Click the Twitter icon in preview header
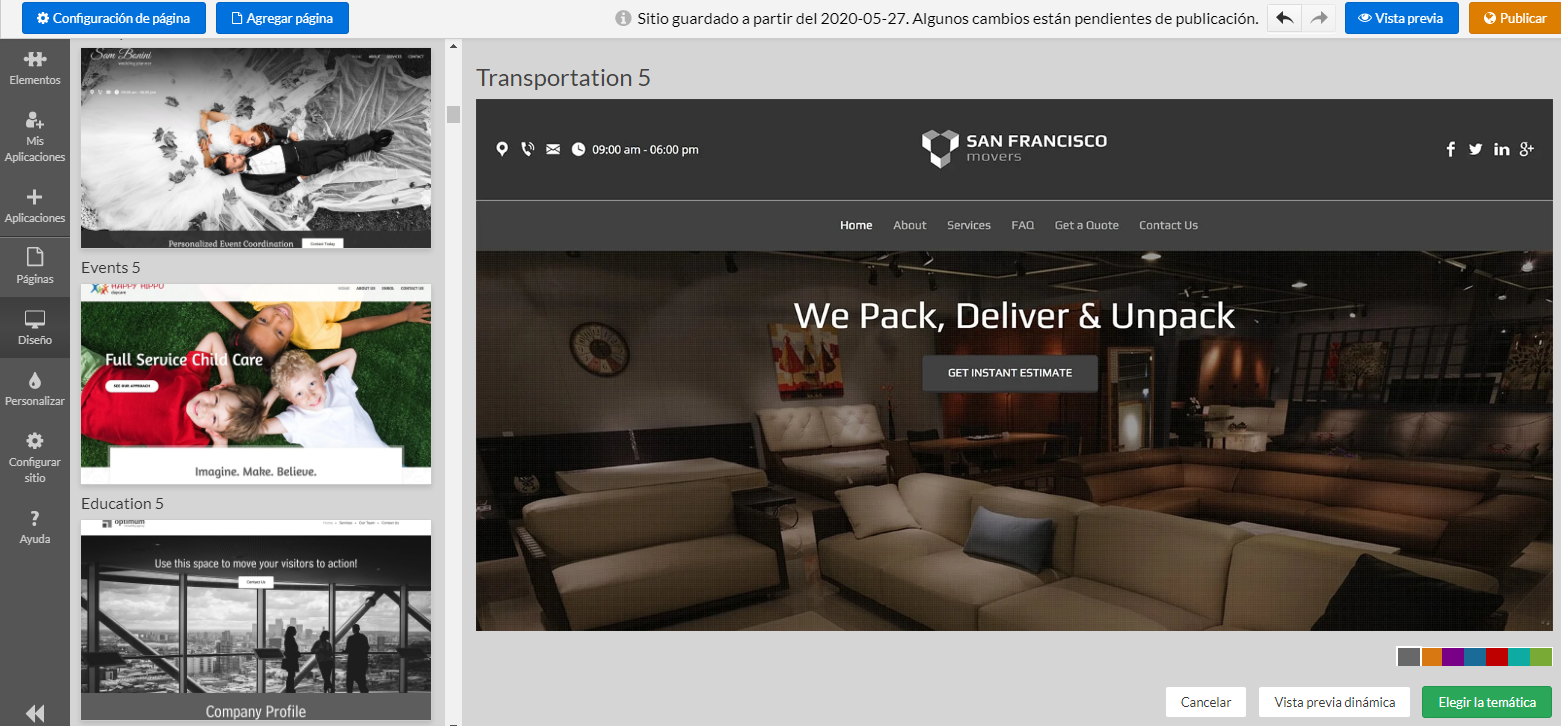 [x=1476, y=149]
